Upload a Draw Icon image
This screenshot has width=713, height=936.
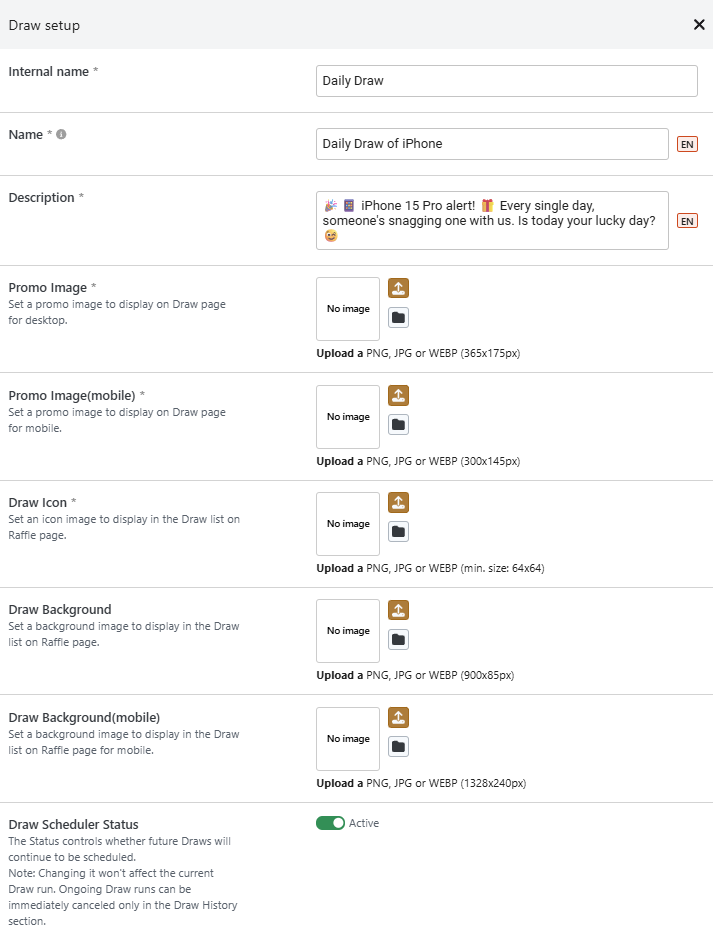[398, 502]
